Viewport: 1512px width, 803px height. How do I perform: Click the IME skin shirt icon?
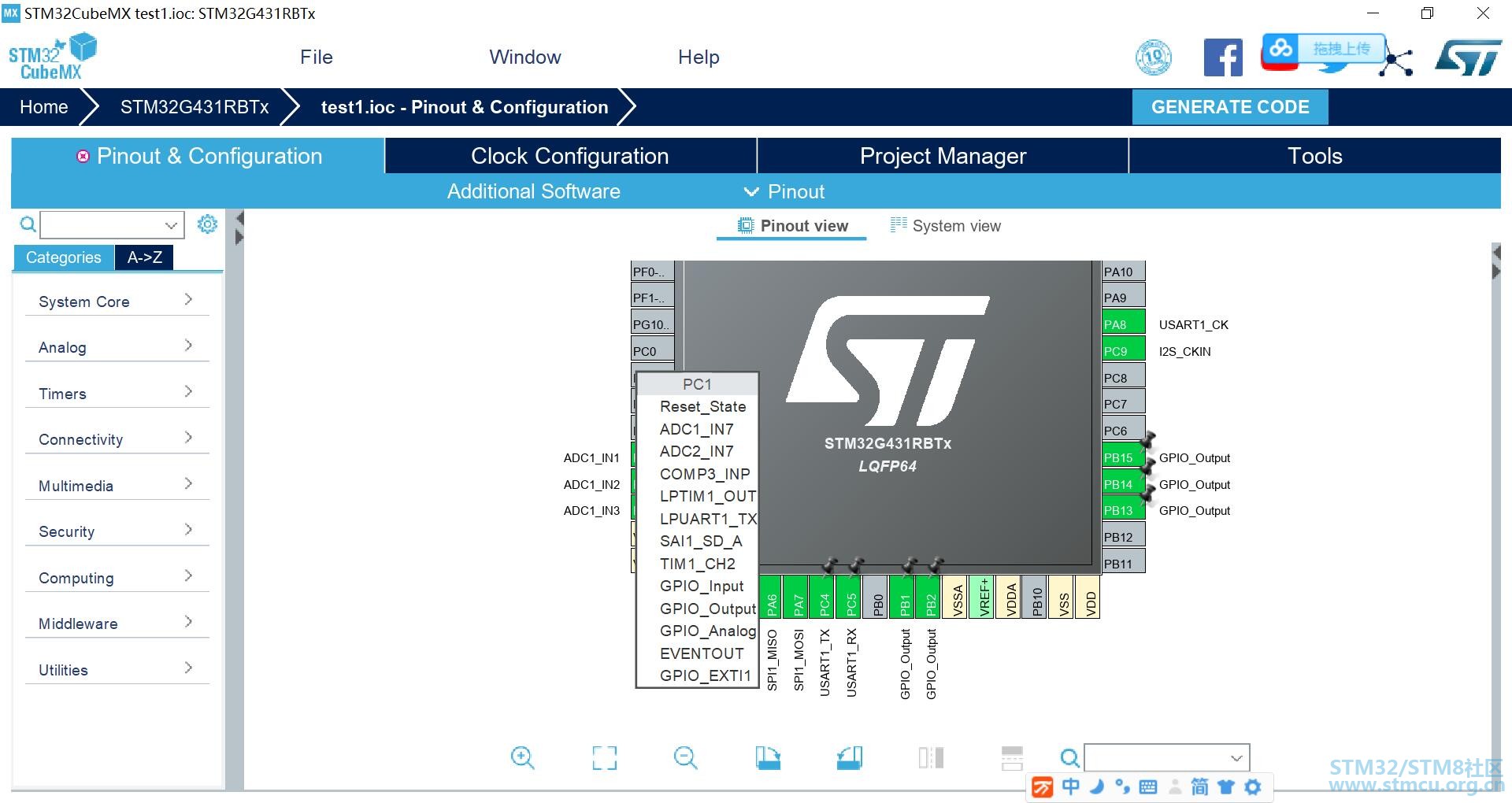point(1226,786)
